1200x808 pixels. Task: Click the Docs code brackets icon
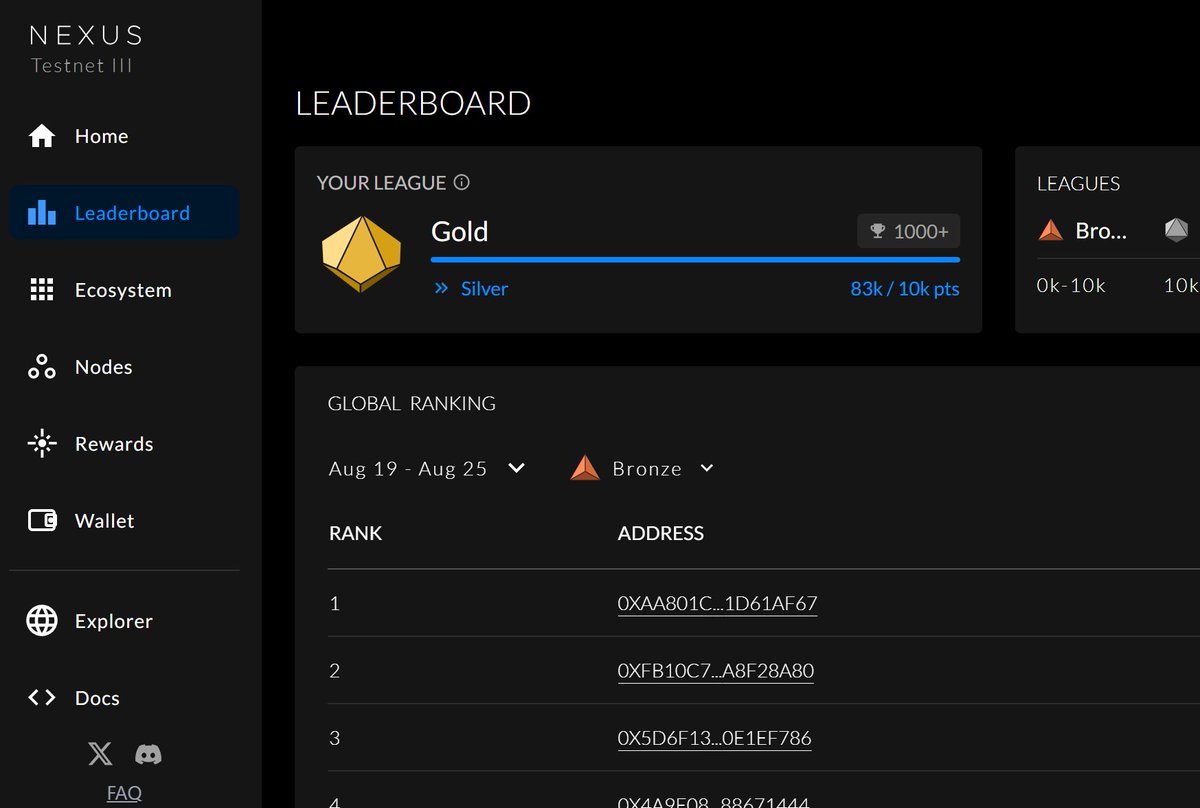tap(42, 698)
